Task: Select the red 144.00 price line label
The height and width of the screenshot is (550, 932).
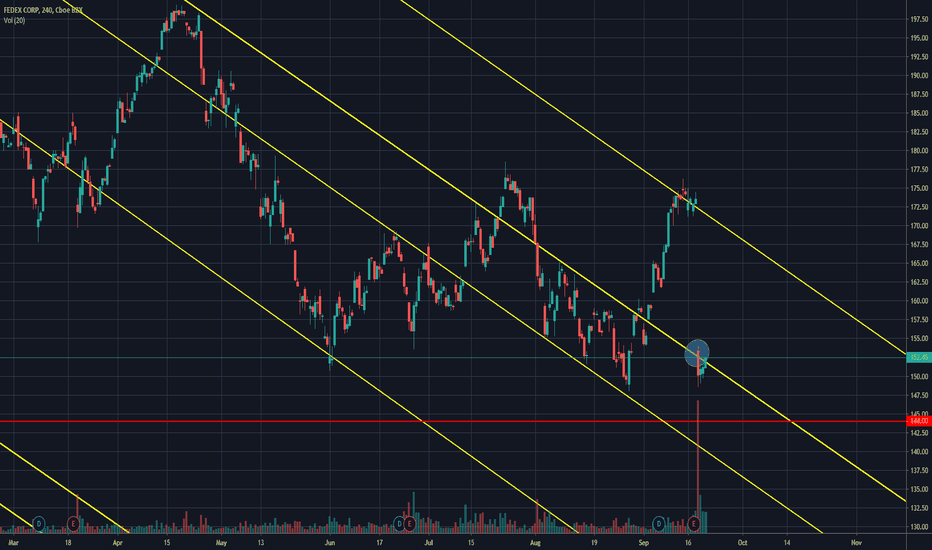Action: click(x=918, y=421)
